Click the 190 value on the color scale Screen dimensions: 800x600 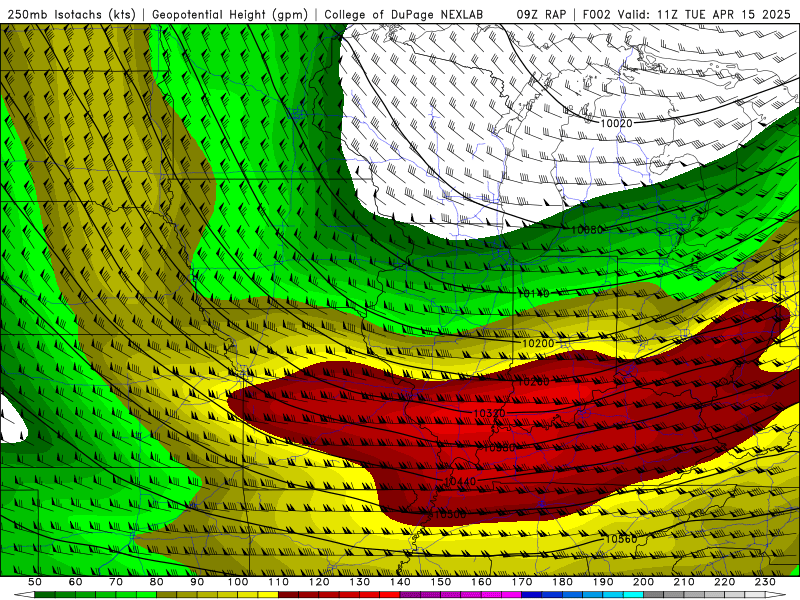[x=603, y=582]
